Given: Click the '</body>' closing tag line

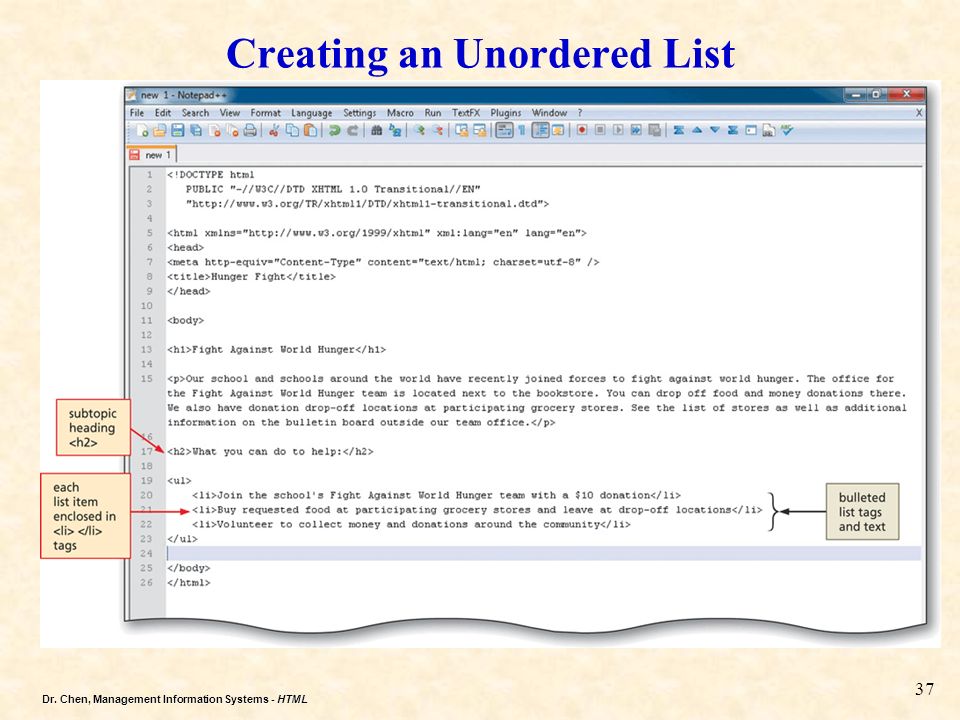Looking at the screenshot, I should [x=189, y=568].
